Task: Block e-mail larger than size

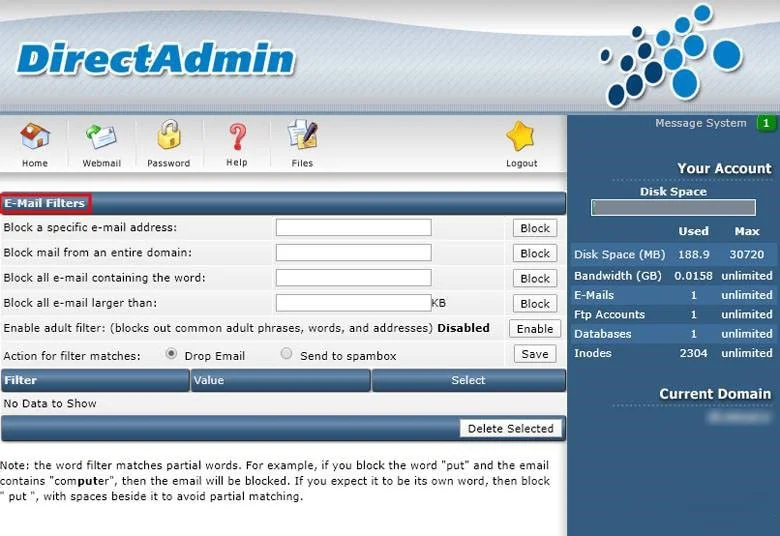Action: pos(535,304)
